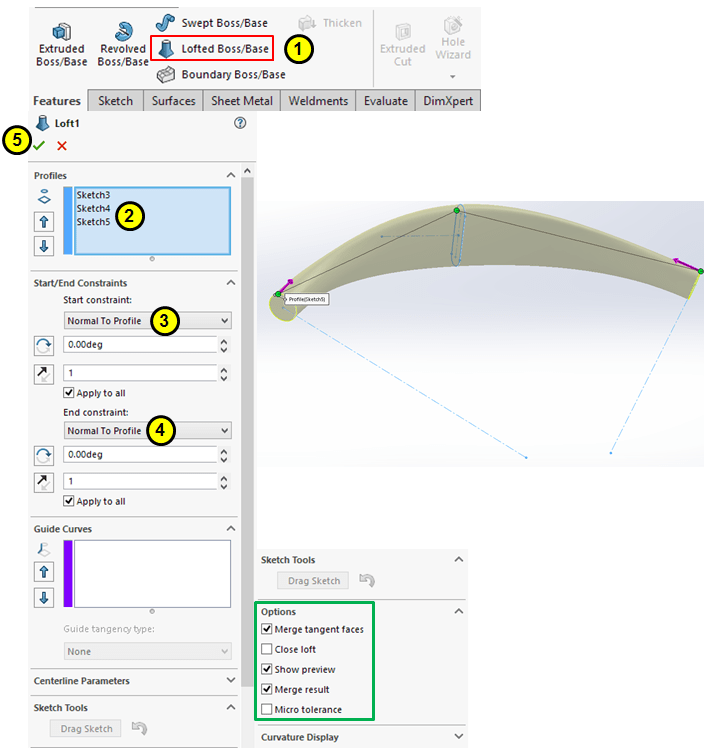This screenshot has height=752, width=708.
Task: Click the Extruded Boss/Base tool icon
Action: 61,32
